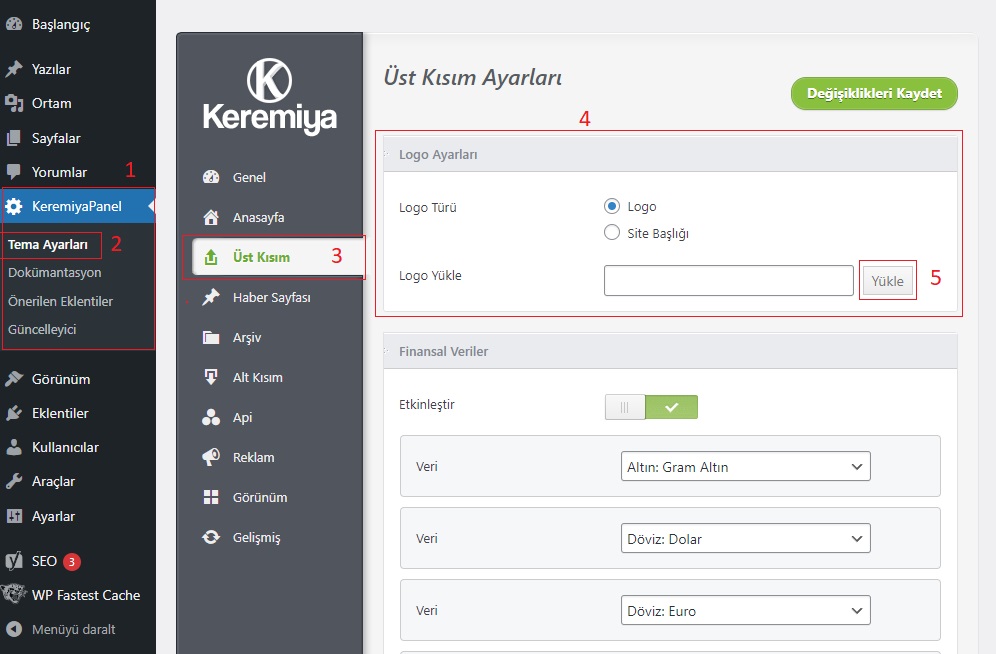This screenshot has height=654, width=996.
Task: Click the Ortam media icon
Action: pyautogui.click(x=14, y=103)
